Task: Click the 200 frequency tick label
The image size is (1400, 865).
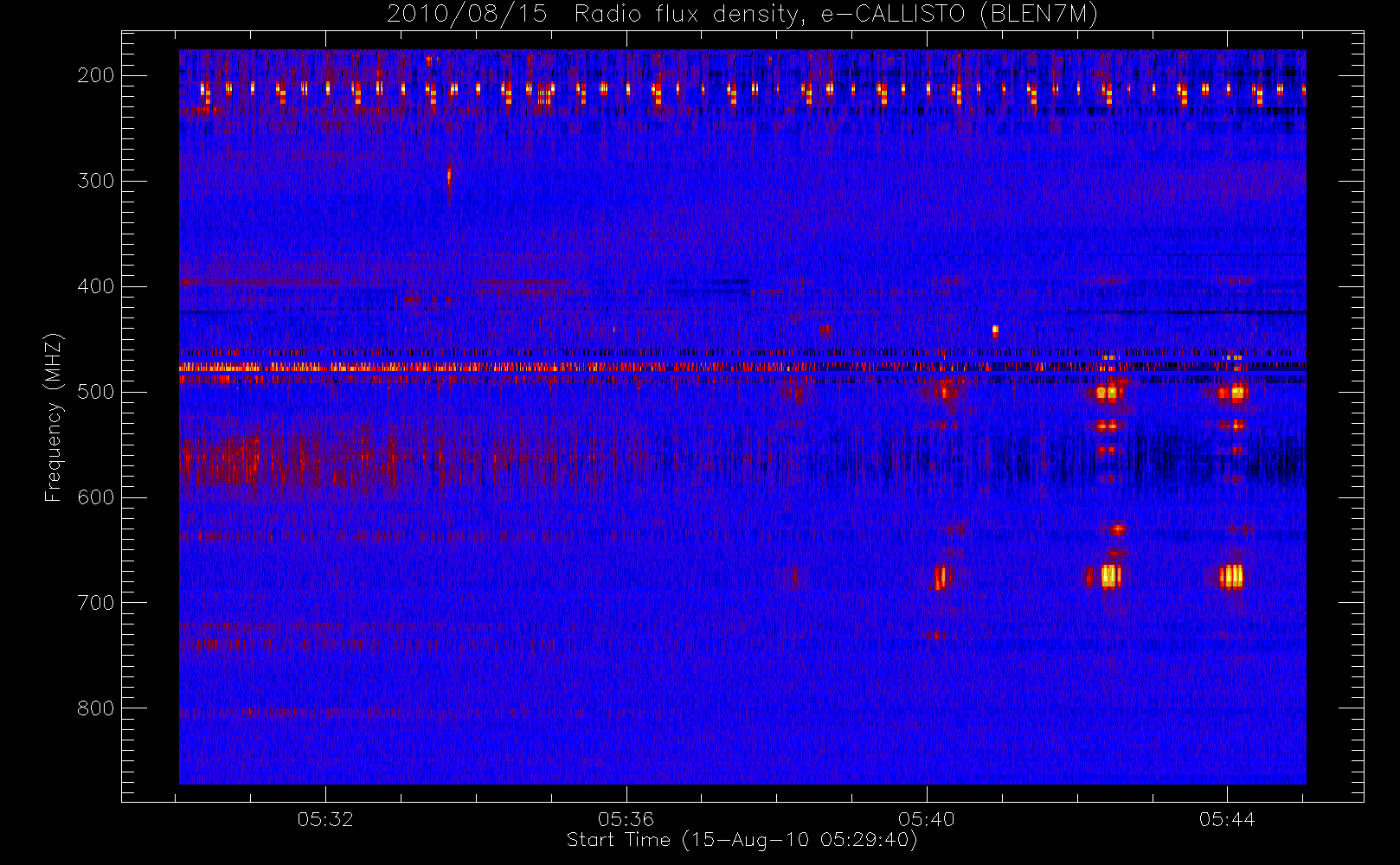Action: (95, 75)
